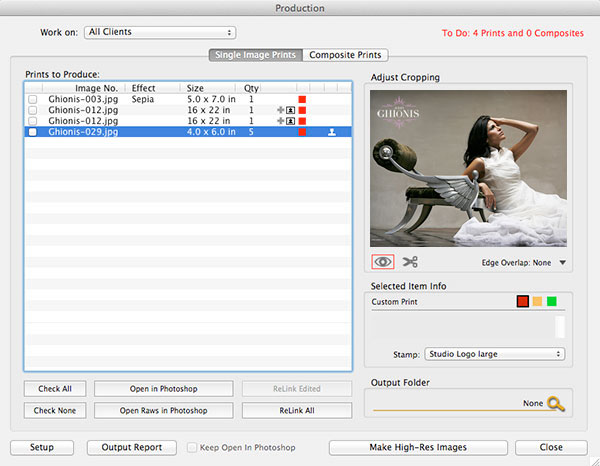Click the plus icon on first Ghionis-012.jpg row
Viewport: 600px width, 466px height.
click(281, 110)
